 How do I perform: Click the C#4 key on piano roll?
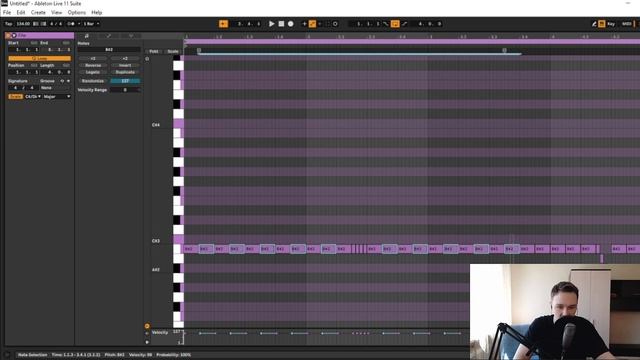point(178,124)
